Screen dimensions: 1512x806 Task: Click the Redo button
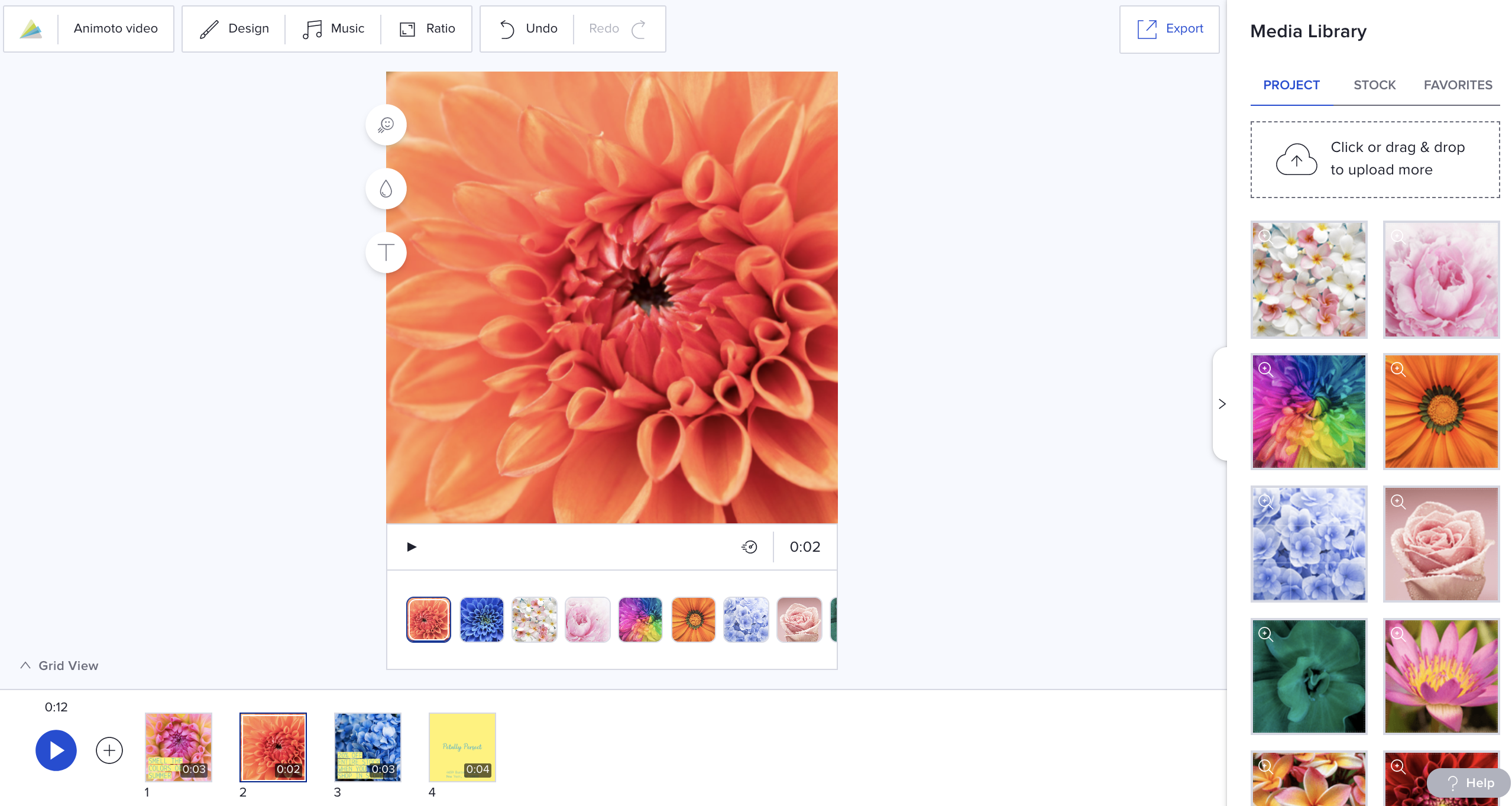pos(618,29)
